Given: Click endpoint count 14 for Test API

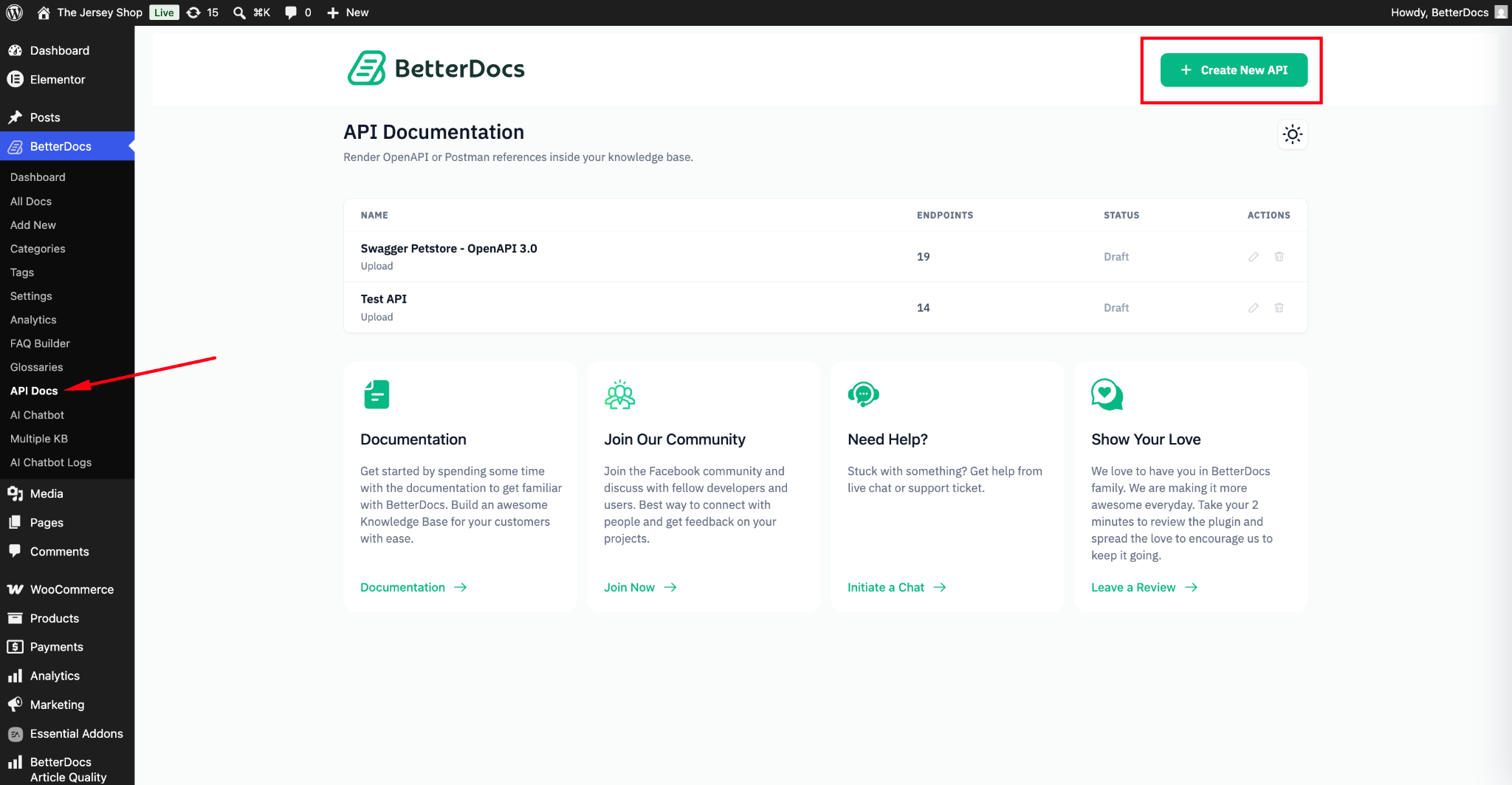Looking at the screenshot, I should pyautogui.click(x=924, y=308).
